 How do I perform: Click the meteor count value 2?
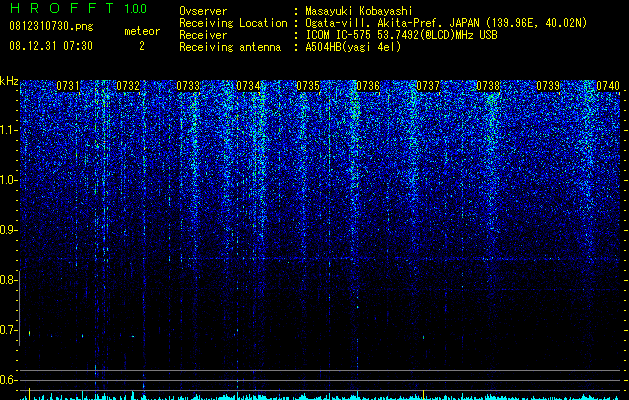142,46
